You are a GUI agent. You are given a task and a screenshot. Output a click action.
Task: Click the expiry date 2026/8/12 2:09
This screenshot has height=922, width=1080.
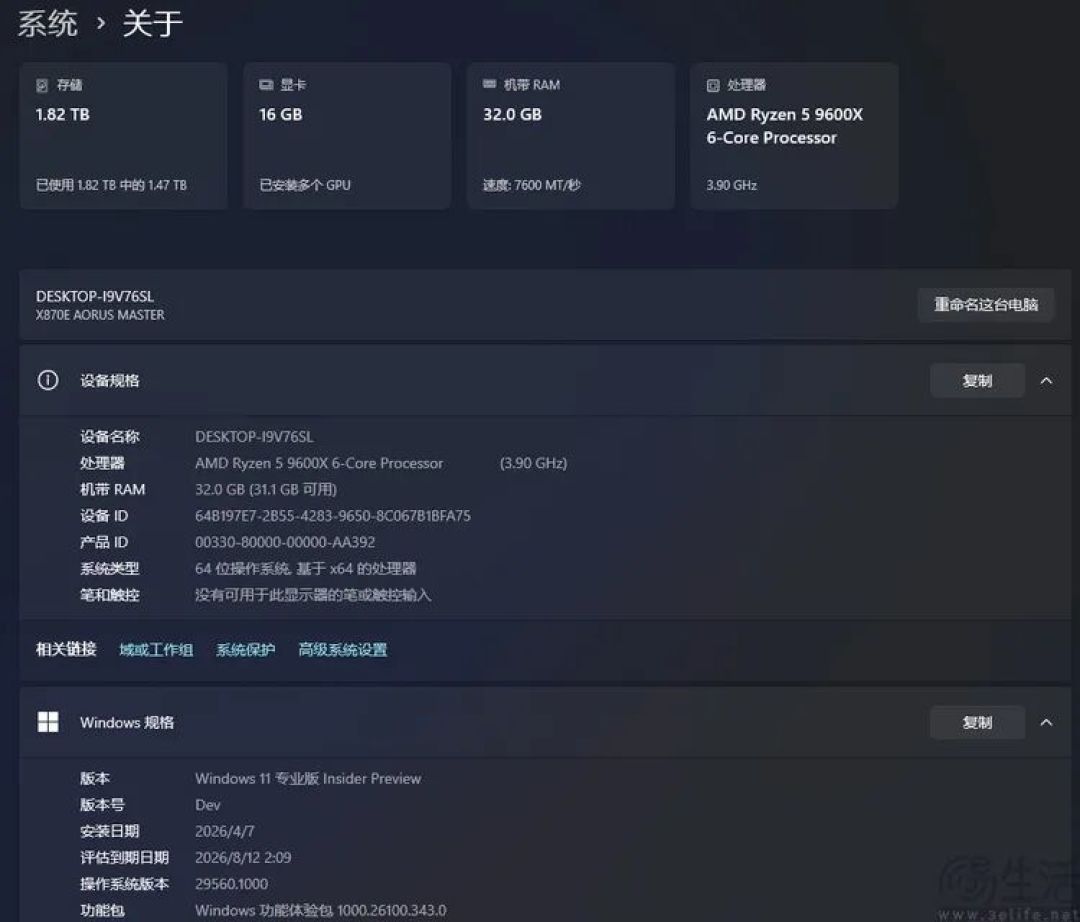(x=243, y=857)
